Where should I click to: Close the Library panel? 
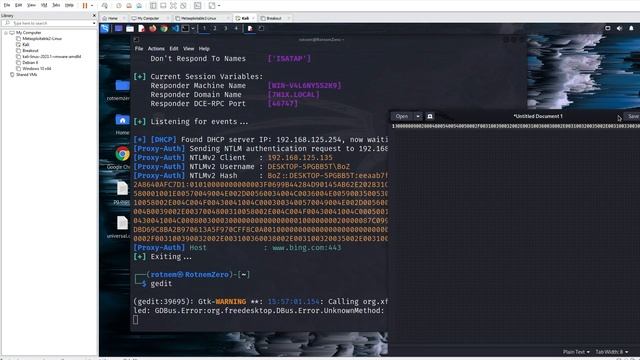pos(94,16)
